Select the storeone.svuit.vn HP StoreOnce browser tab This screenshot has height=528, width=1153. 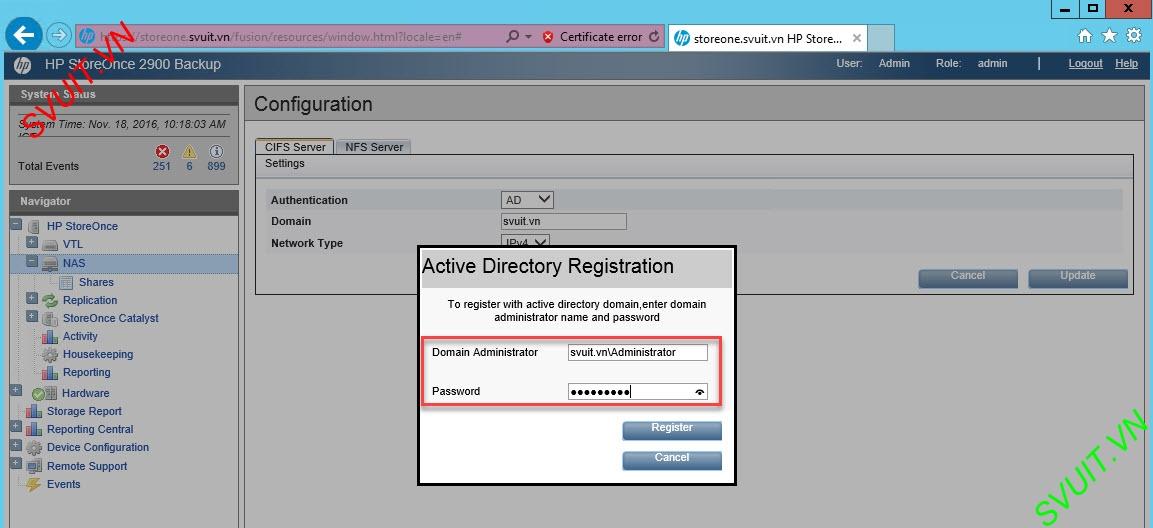767,38
